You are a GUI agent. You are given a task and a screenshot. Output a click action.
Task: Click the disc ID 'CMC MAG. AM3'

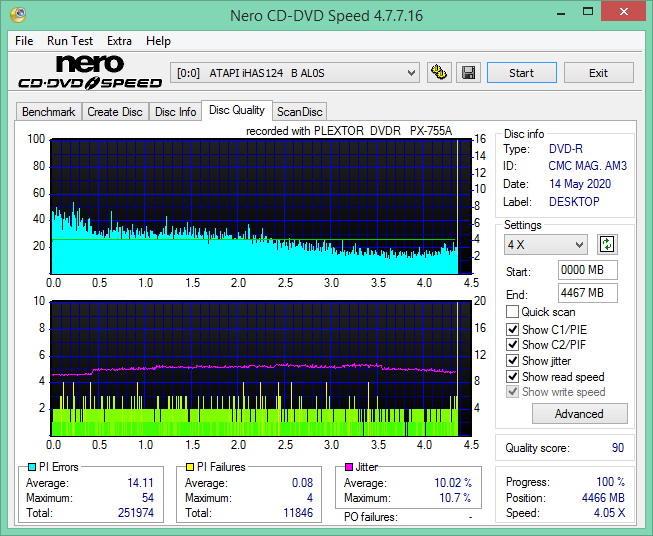587,166
